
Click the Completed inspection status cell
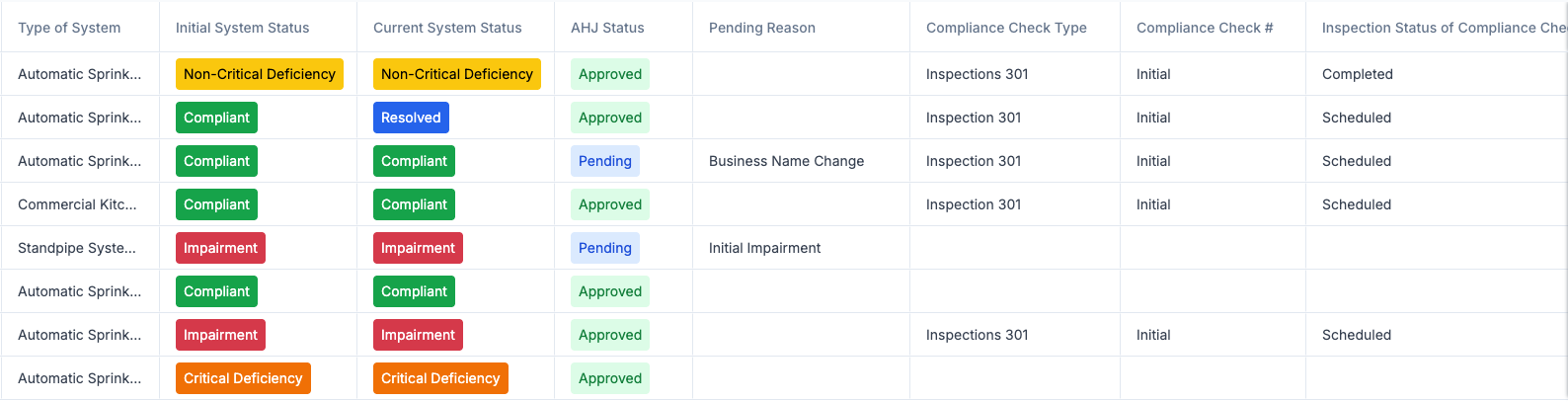pyautogui.click(x=1358, y=74)
